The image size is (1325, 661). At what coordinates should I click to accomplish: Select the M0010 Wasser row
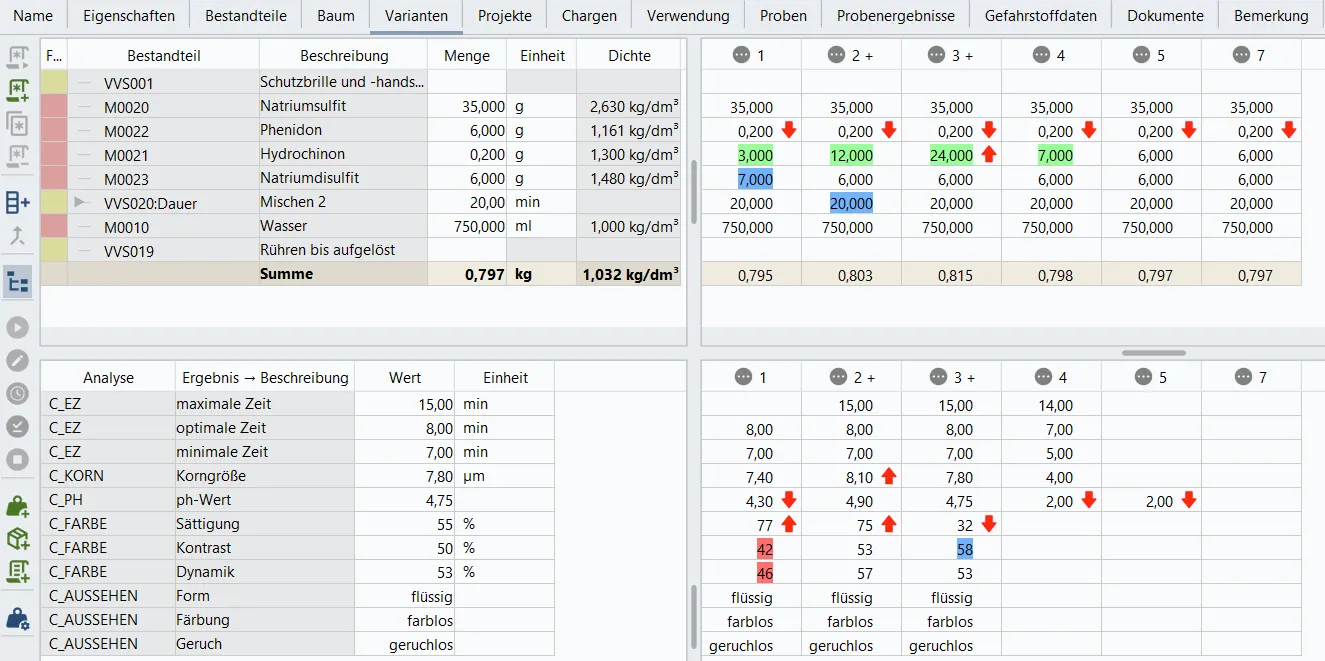coord(361,226)
